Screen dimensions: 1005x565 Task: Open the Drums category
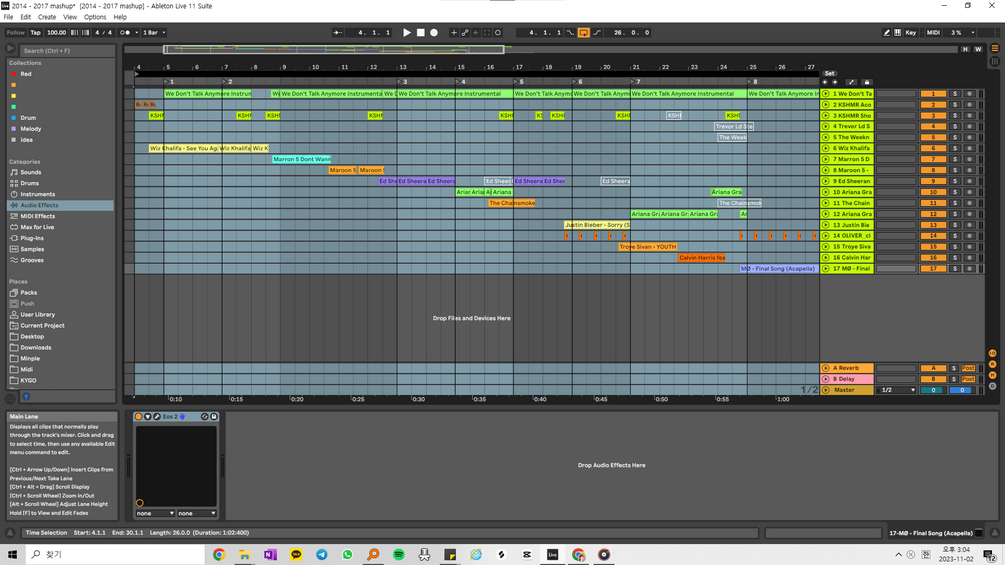tap(29, 183)
